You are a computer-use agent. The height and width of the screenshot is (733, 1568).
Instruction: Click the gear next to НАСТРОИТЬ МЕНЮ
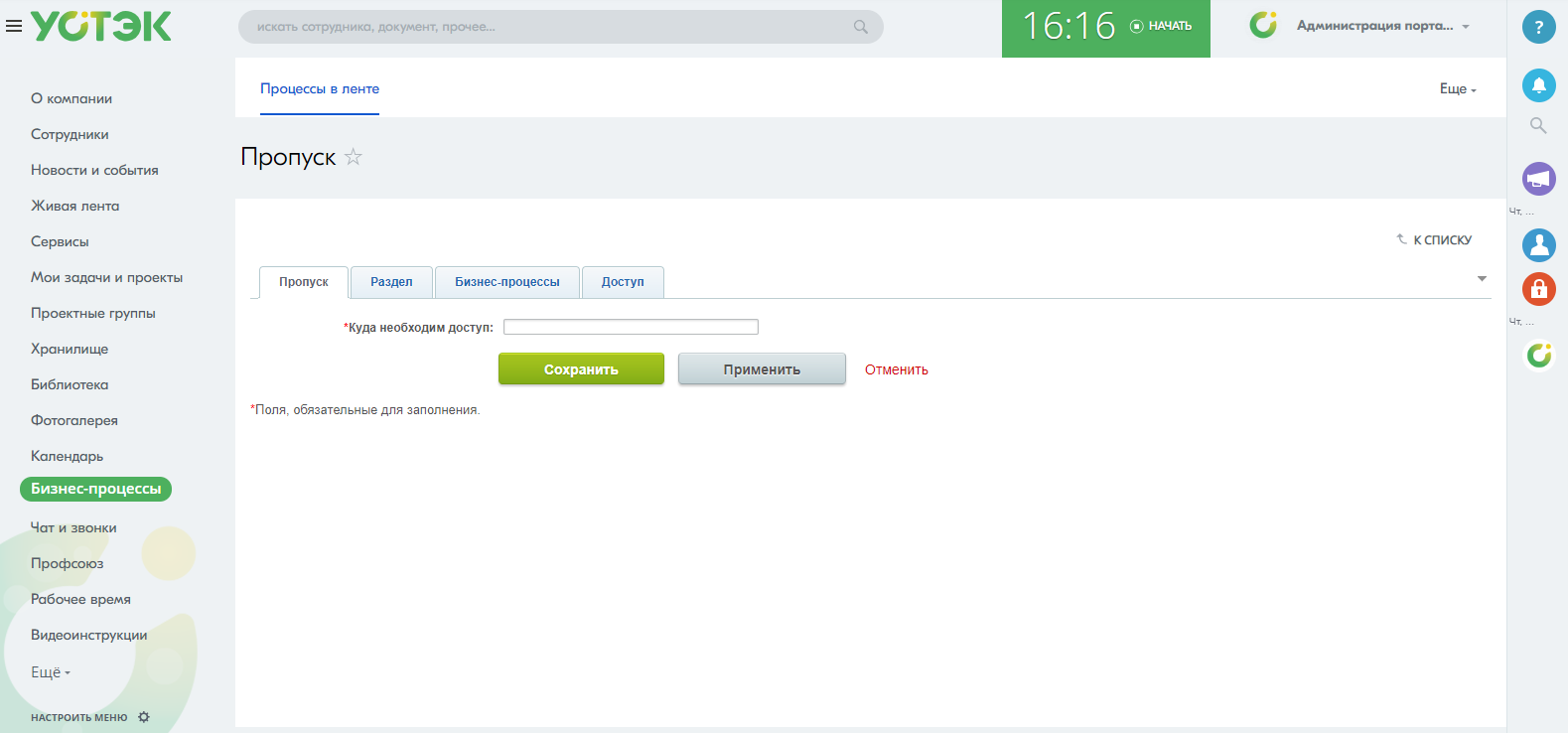pyautogui.click(x=144, y=717)
